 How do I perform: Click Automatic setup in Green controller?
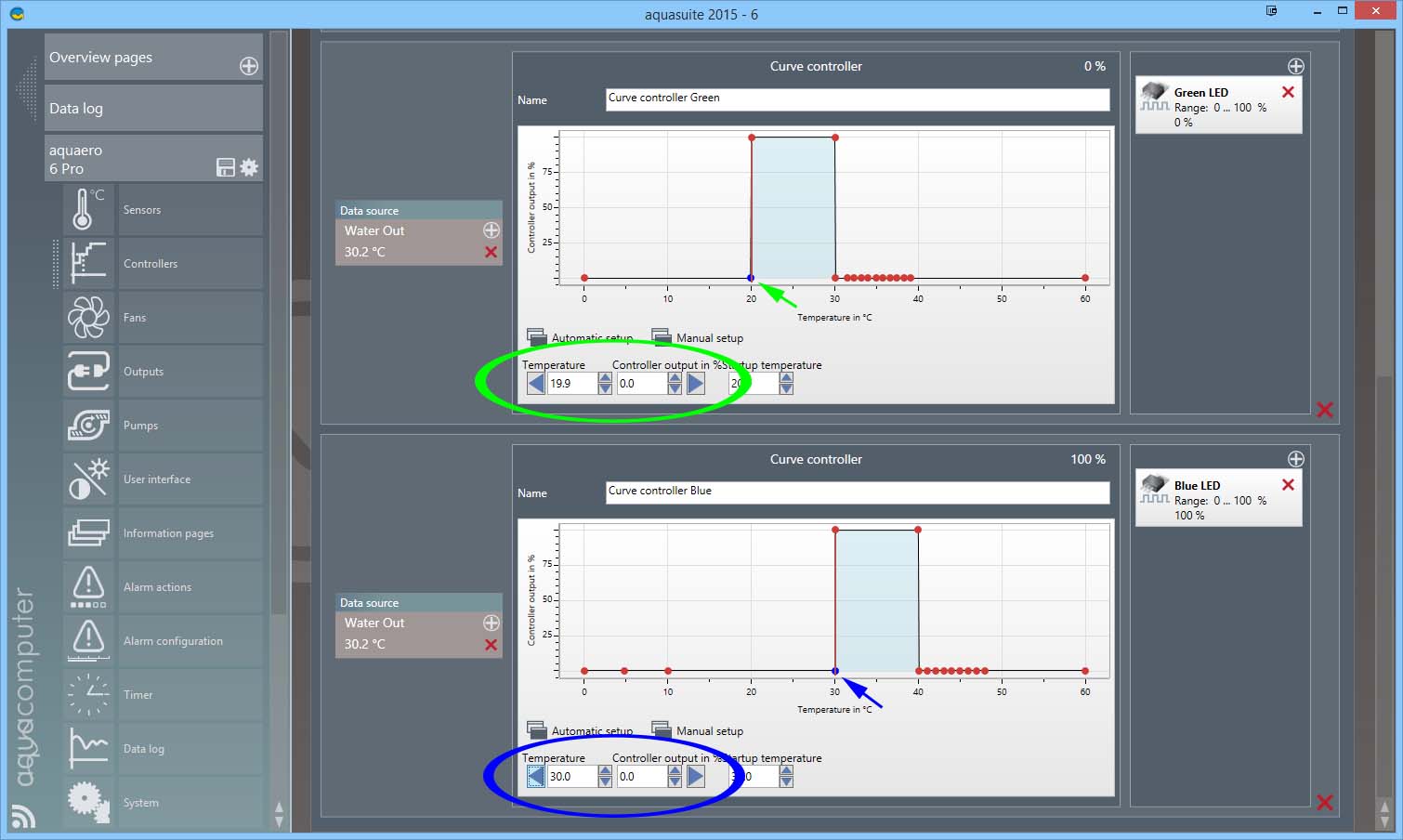point(580,337)
